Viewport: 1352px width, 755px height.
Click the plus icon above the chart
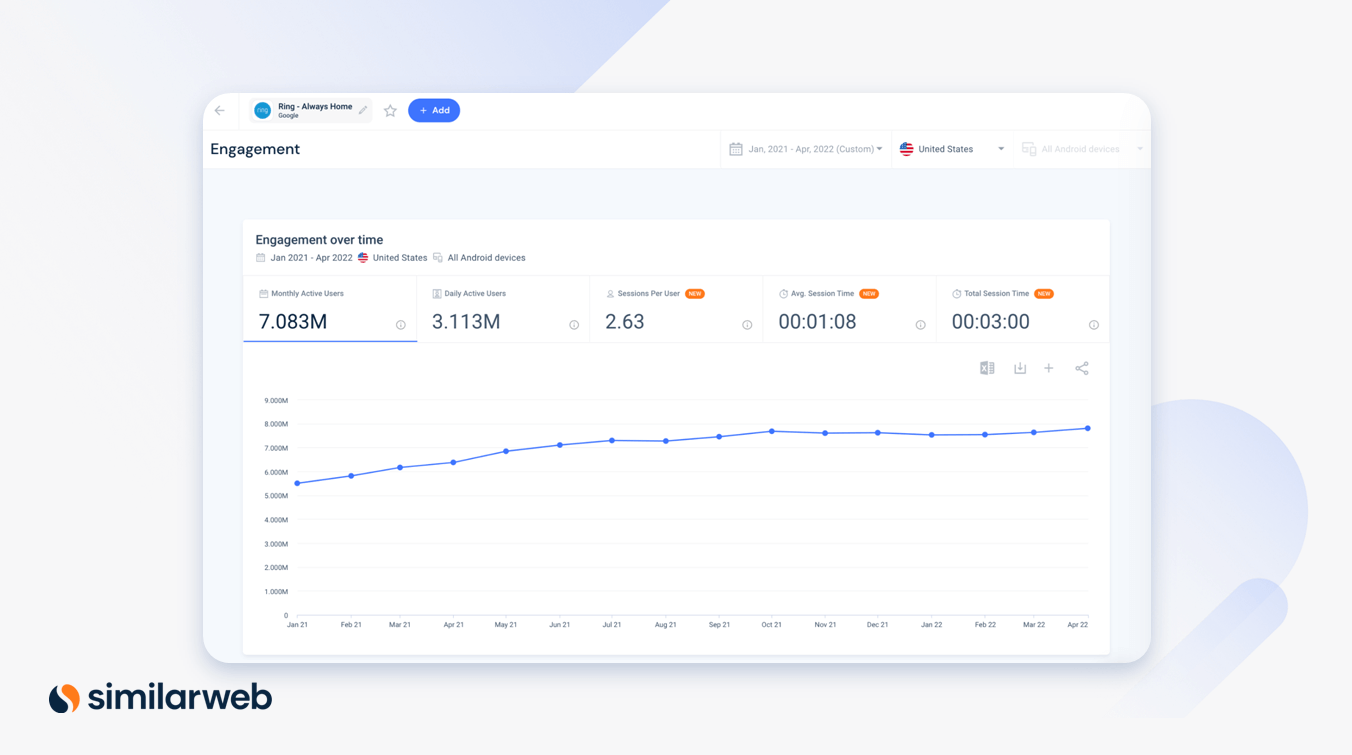(x=1049, y=368)
